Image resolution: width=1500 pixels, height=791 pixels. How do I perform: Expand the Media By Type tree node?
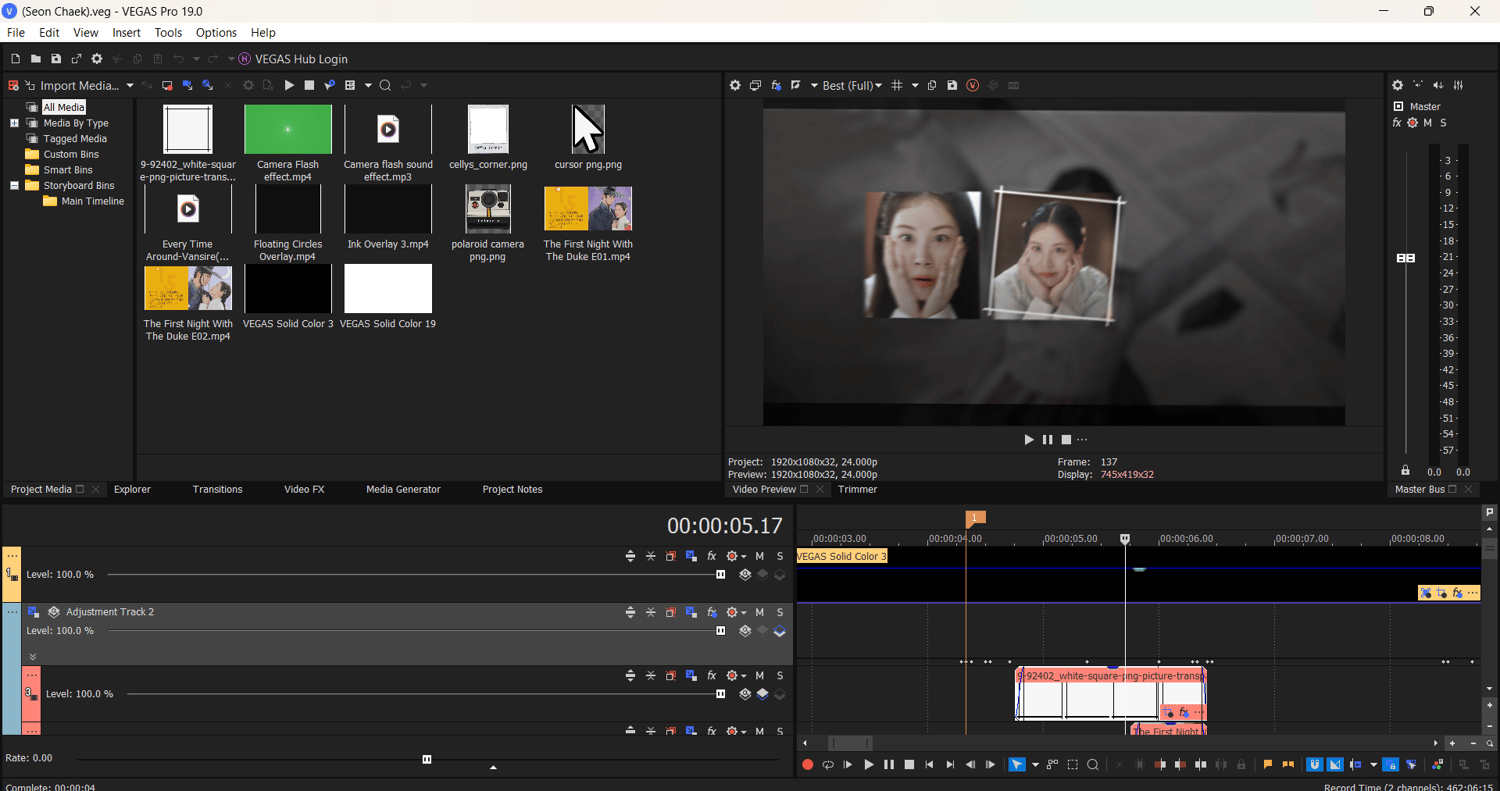click(14, 123)
